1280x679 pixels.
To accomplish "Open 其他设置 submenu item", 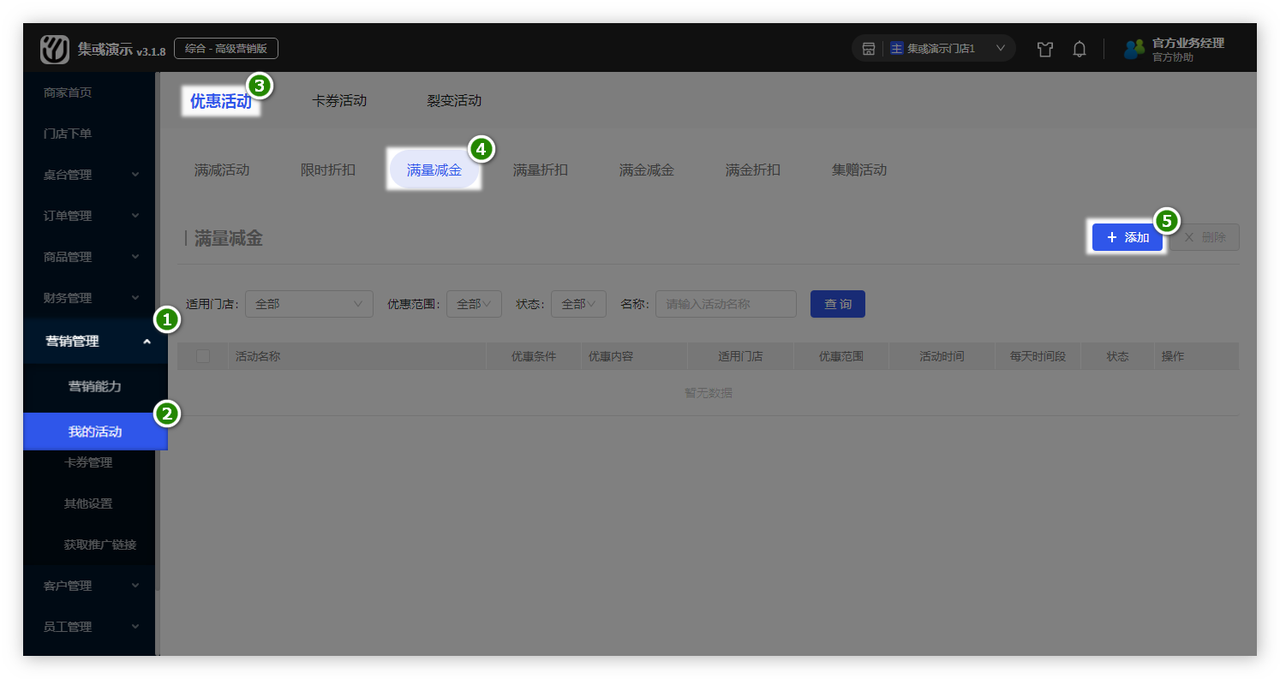I will [89, 503].
